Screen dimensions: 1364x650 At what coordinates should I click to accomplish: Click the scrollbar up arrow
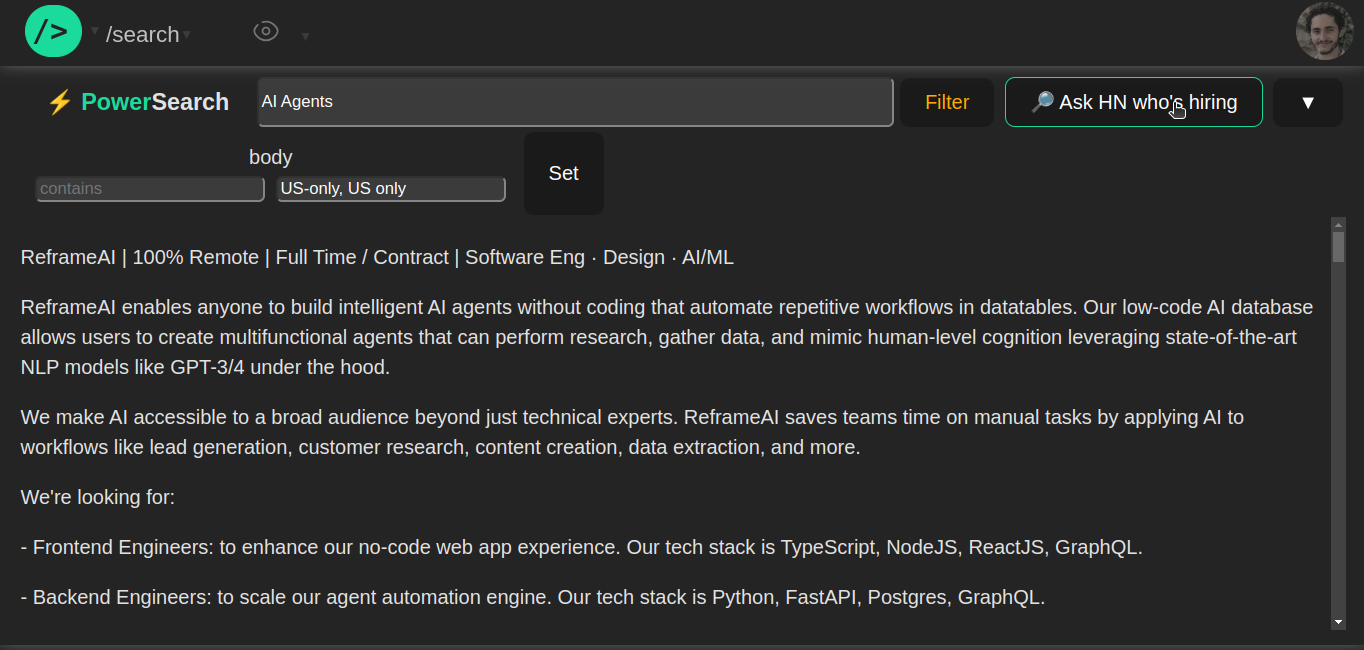(x=1338, y=224)
